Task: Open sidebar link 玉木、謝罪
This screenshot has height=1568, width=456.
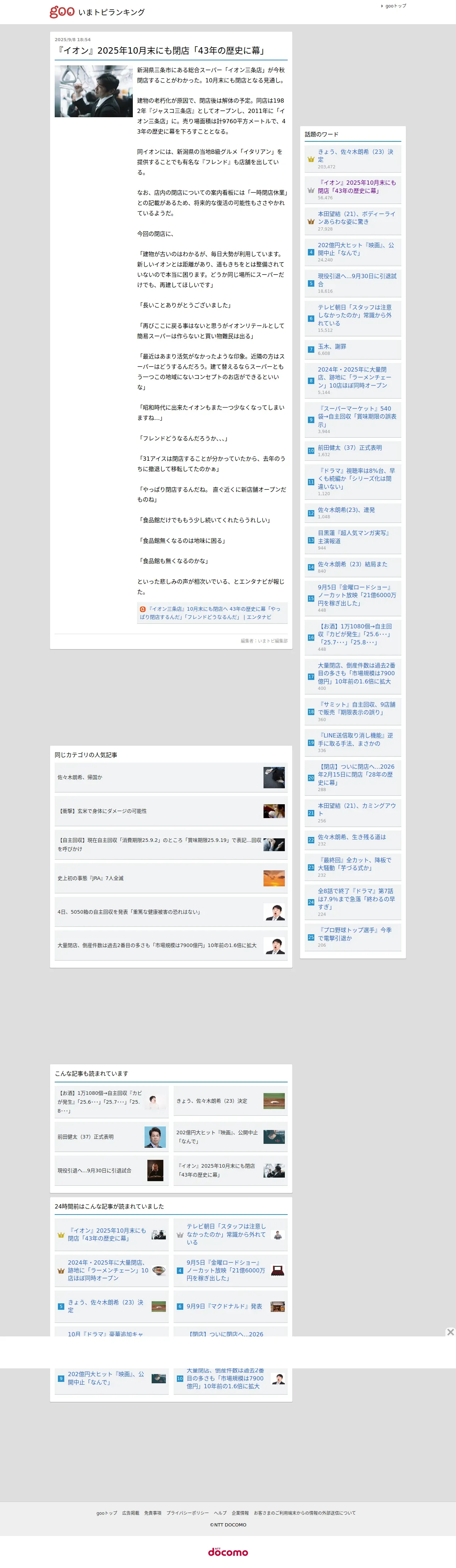Action: click(x=332, y=346)
